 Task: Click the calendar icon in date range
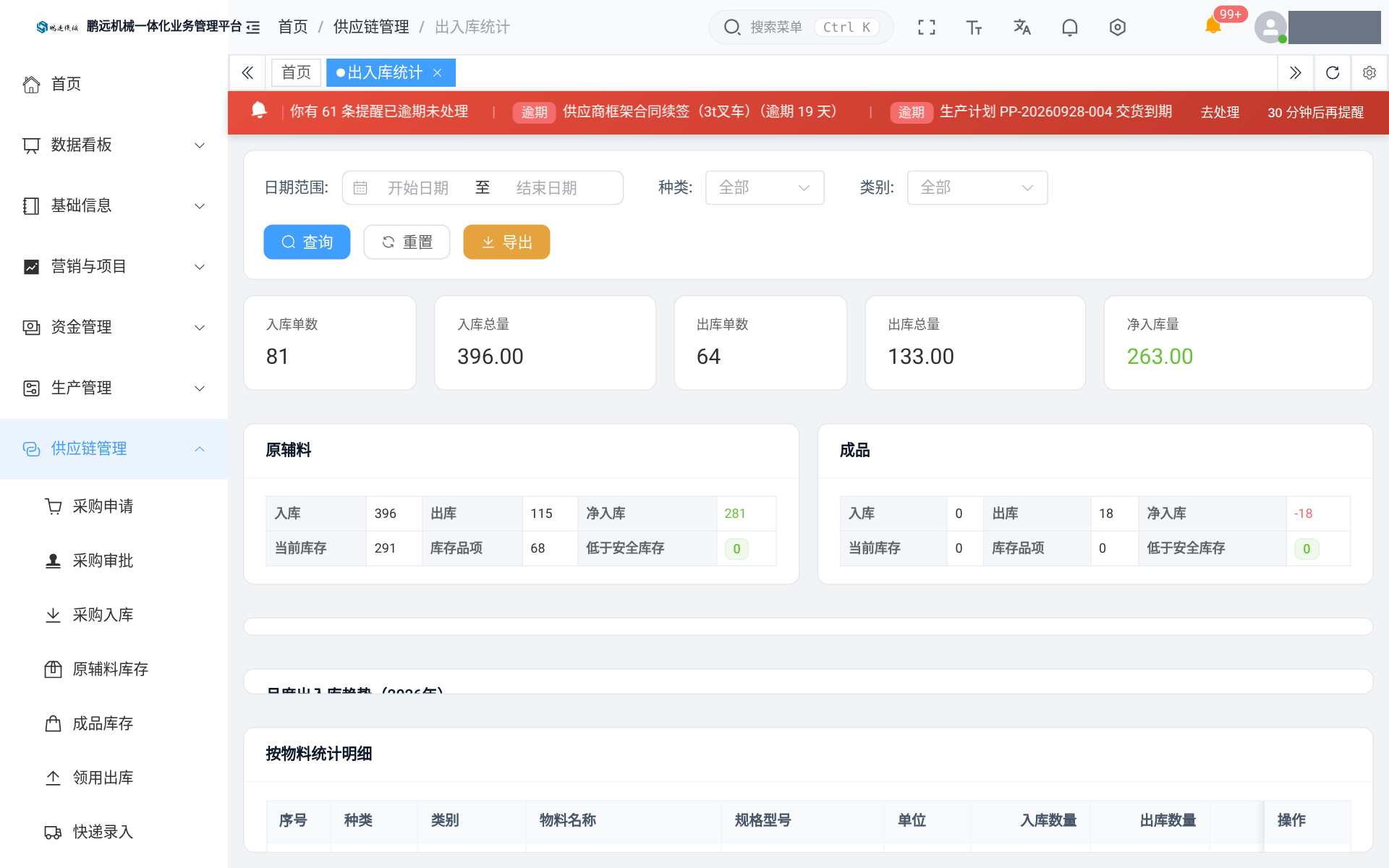point(360,188)
